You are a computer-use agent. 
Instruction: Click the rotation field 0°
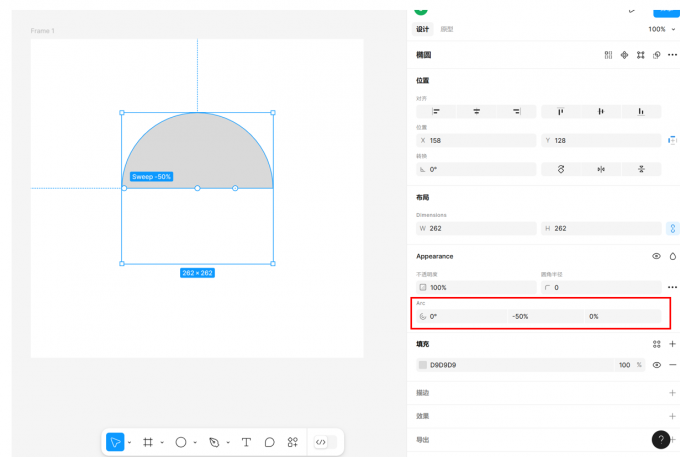476,169
